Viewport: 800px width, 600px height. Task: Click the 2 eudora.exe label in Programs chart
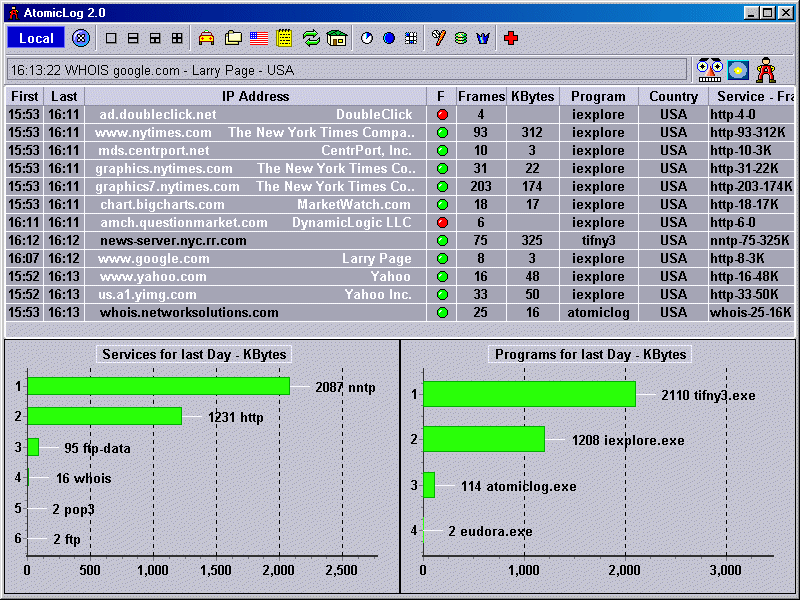490,532
